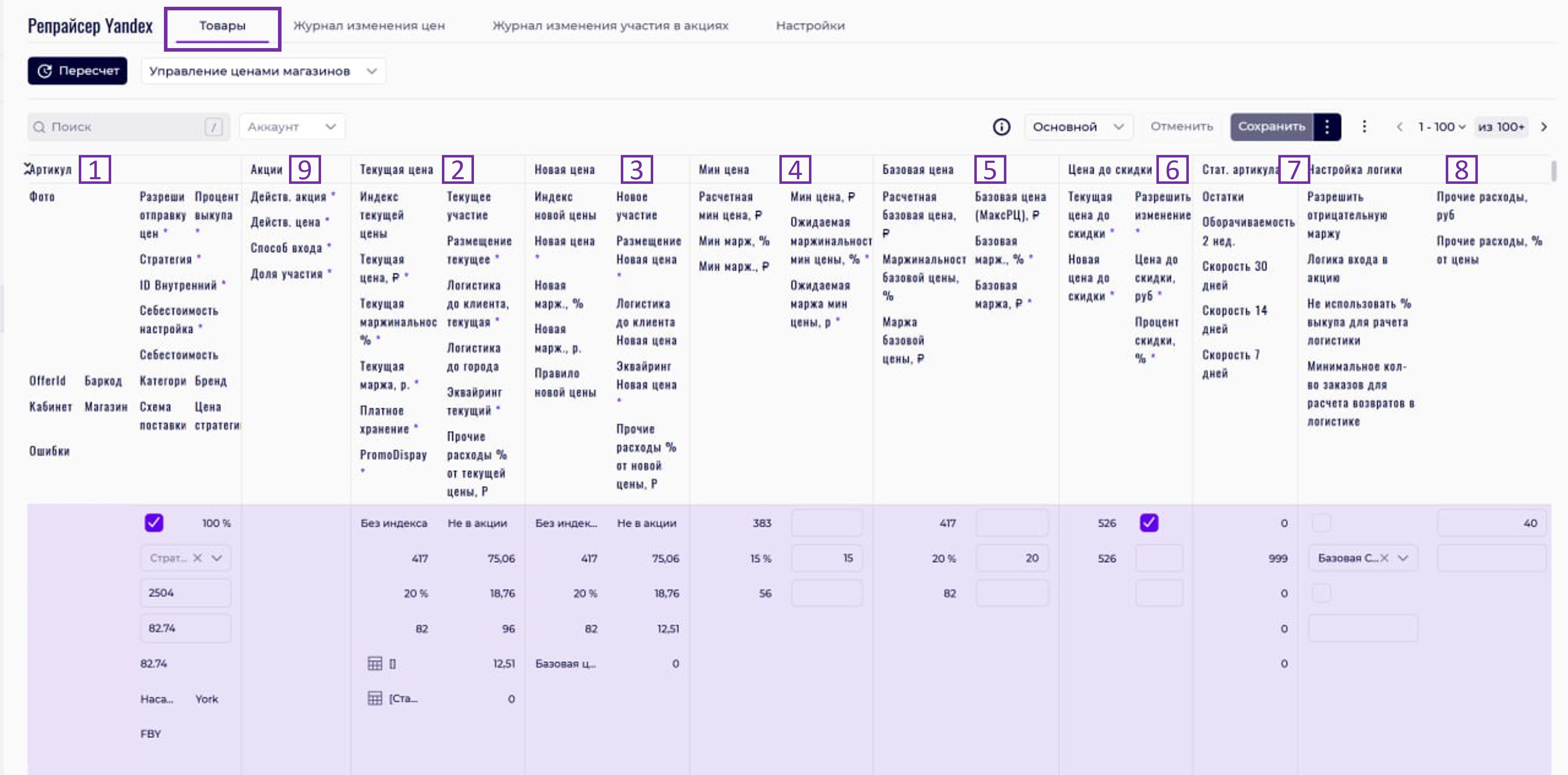Switch to the Настройки tab

(810, 26)
